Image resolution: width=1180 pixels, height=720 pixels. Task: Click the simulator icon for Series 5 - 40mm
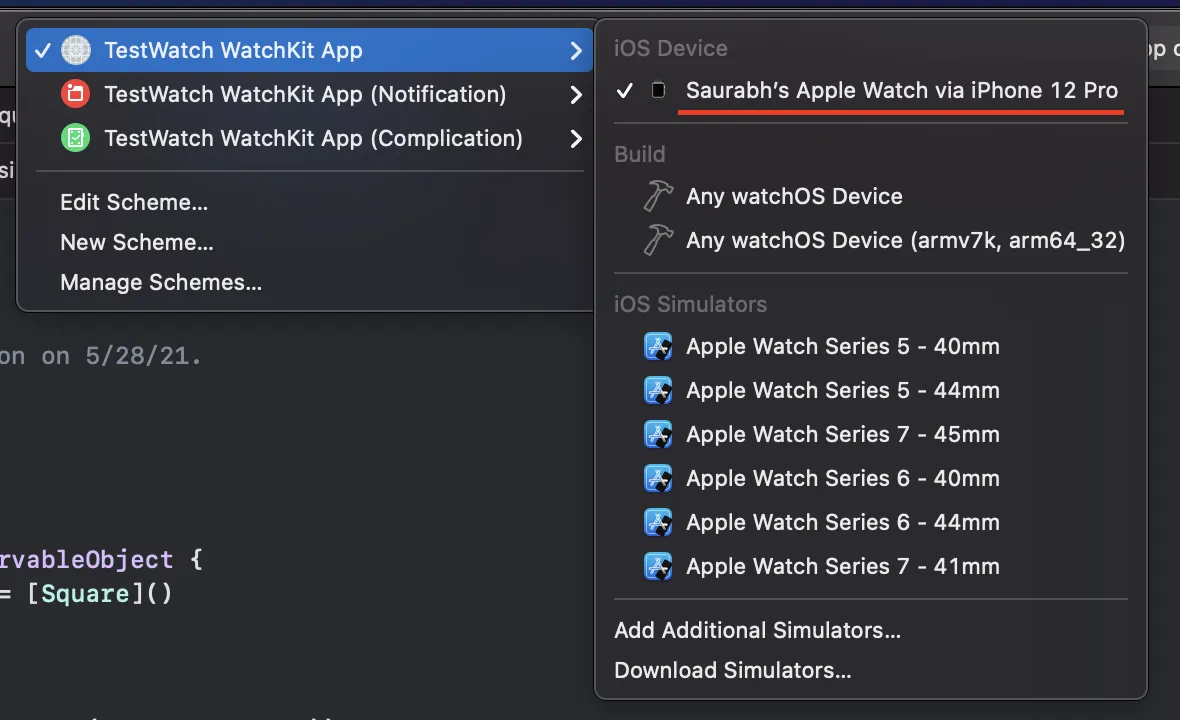point(657,347)
